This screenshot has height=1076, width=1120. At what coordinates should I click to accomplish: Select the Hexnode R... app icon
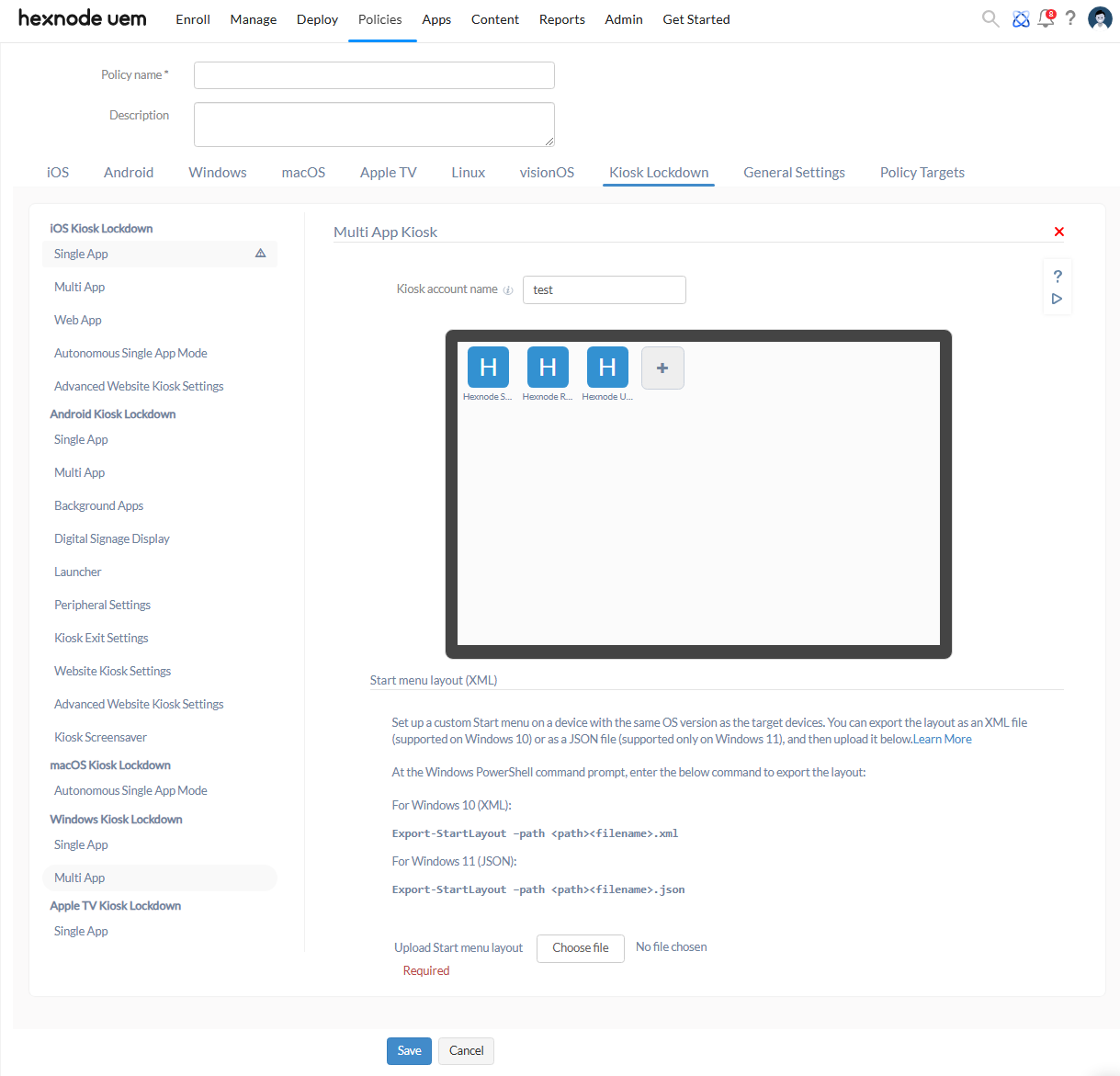tap(548, 368)
